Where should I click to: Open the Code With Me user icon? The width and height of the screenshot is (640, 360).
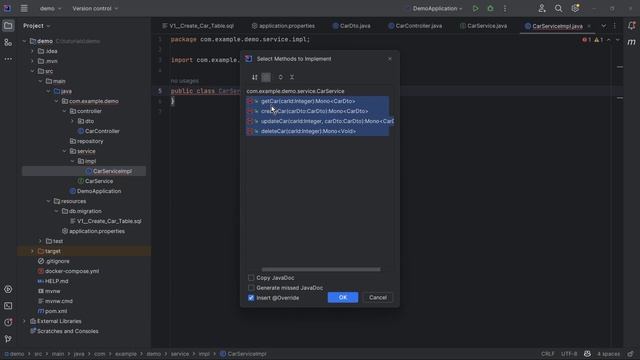point(542,9)
